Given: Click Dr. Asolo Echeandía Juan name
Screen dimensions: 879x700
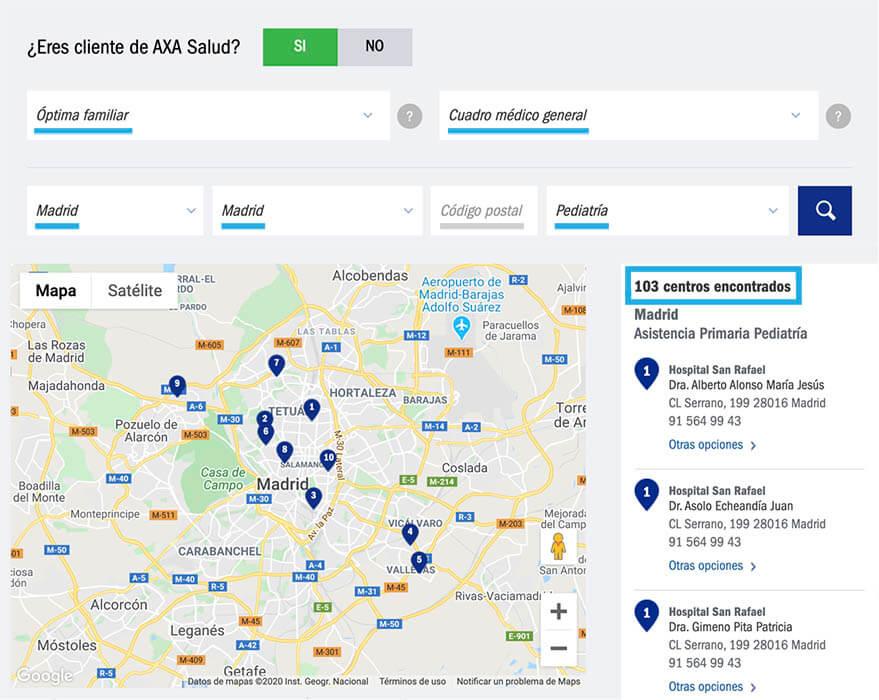Looking at the screenshot, I should (x=730, y=506).
